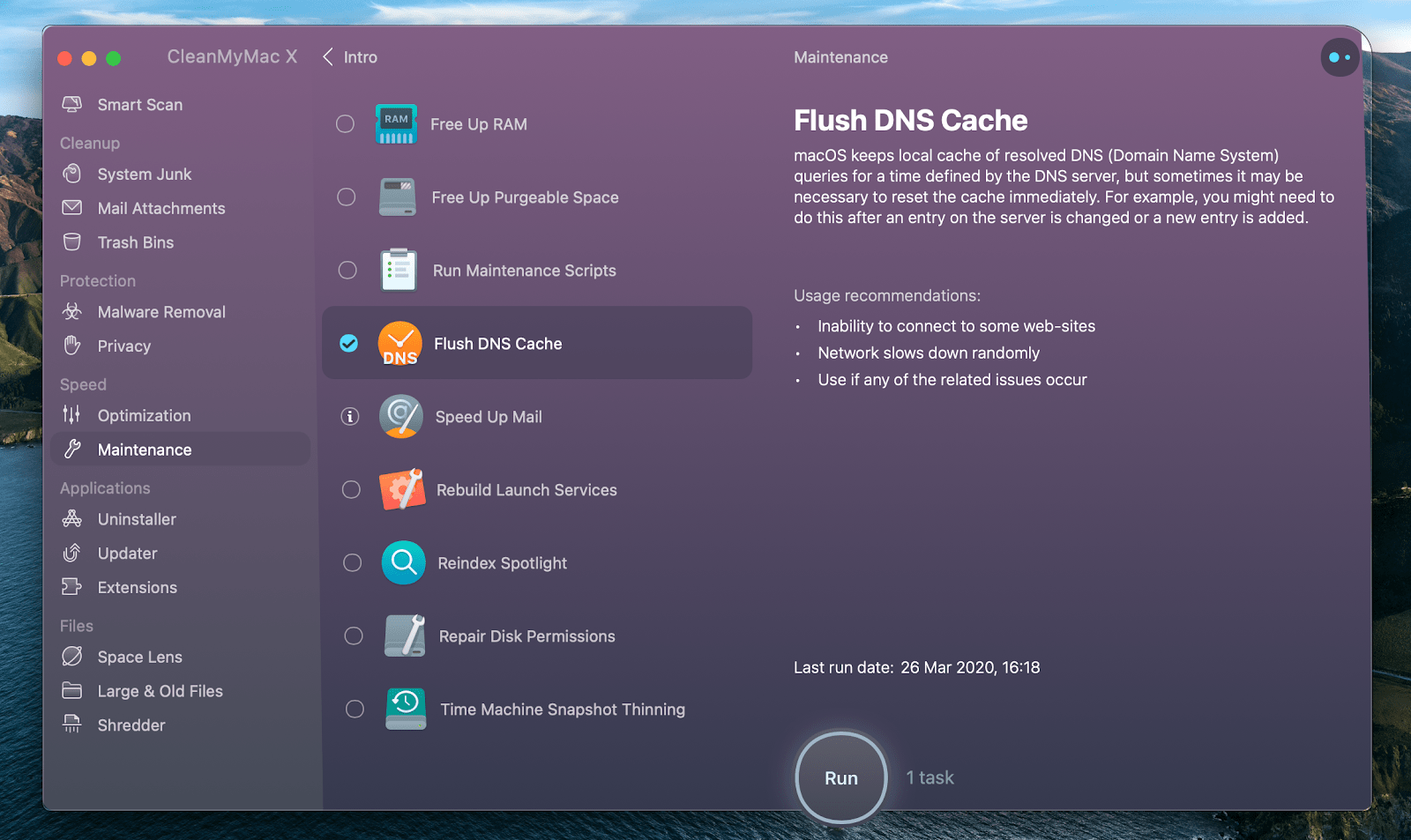Open the Extensions label

(138, 588)
